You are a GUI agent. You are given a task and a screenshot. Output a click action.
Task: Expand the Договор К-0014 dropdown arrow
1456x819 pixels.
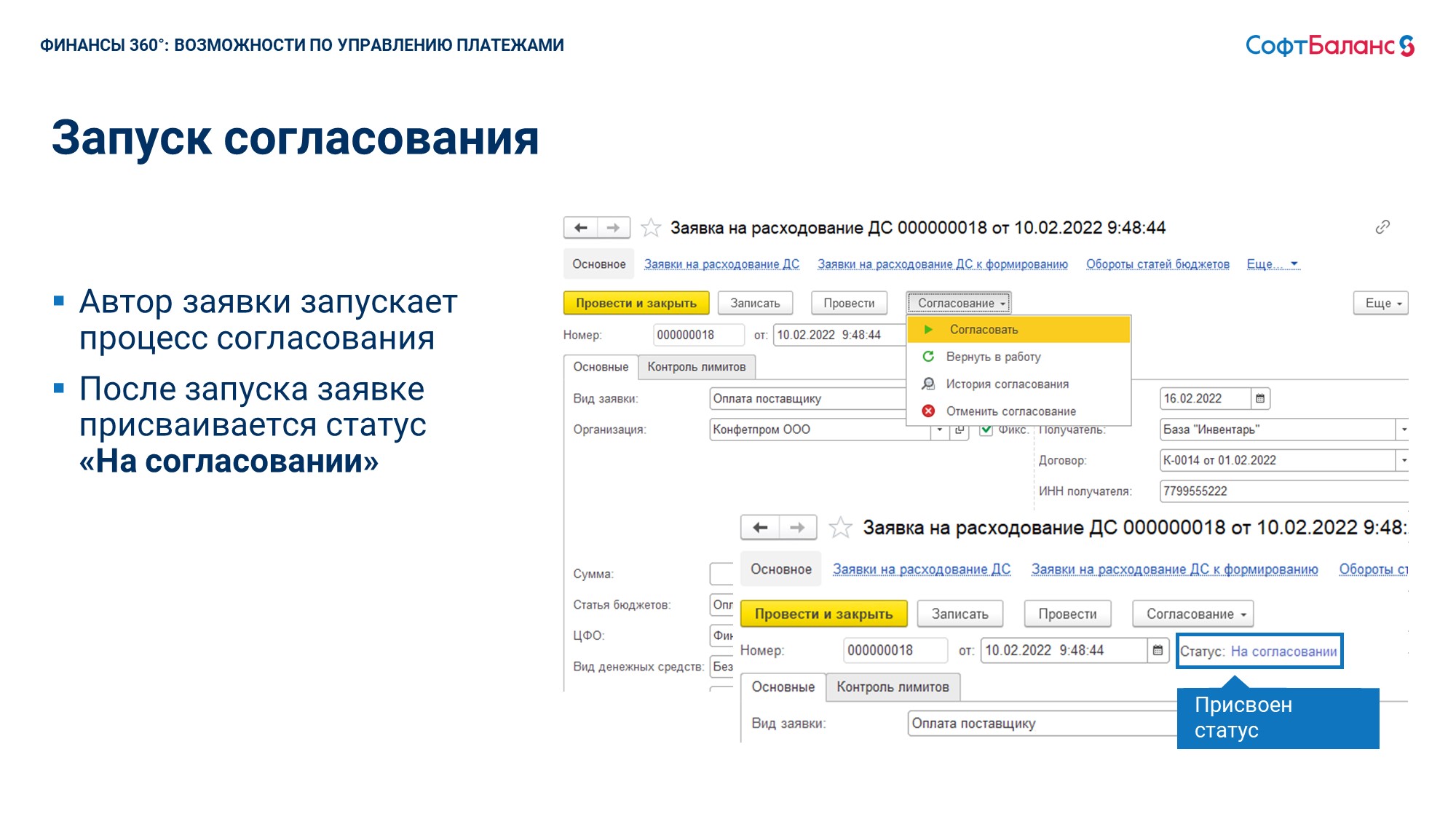click(x=1403, y=460)
